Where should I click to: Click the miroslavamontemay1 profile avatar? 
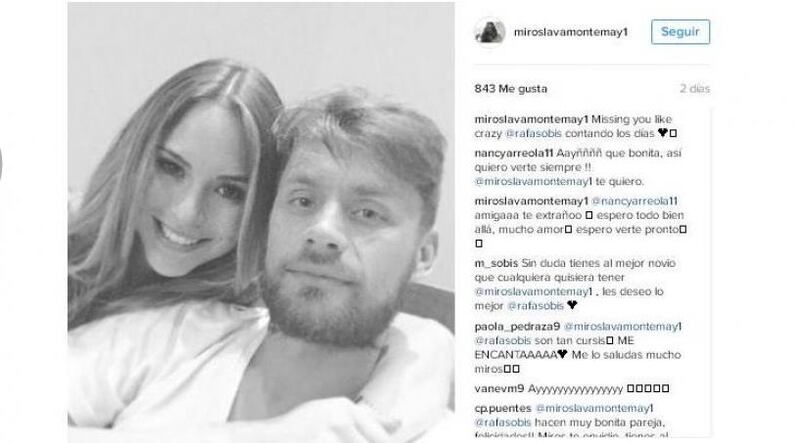point(490,32)
